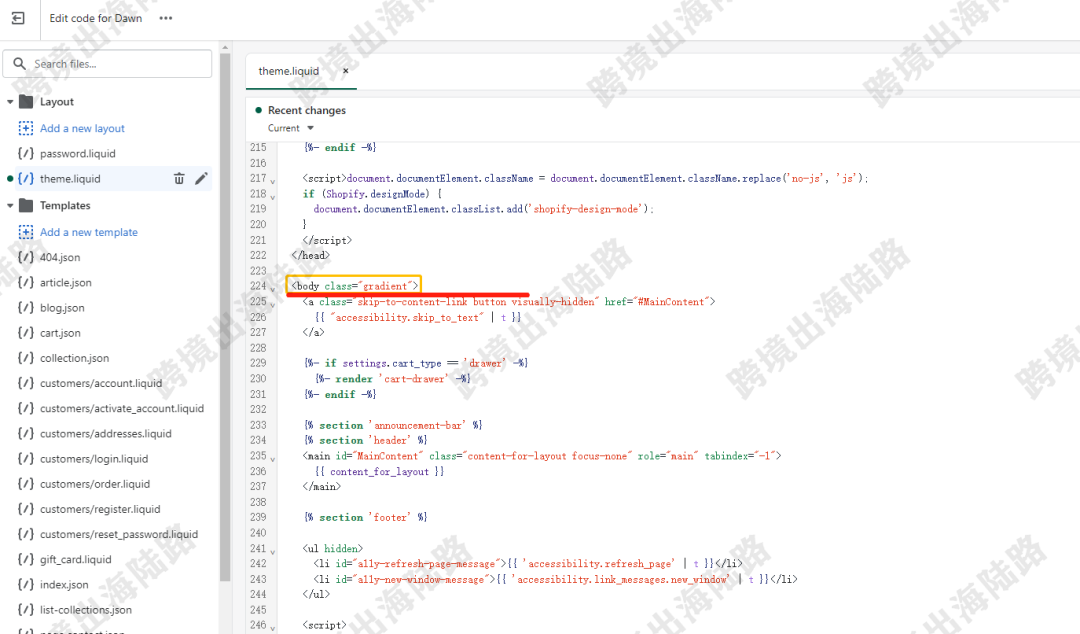Open customers/addresses.liquid file
Screen dimensions: 1080x634
click(105, 433)
